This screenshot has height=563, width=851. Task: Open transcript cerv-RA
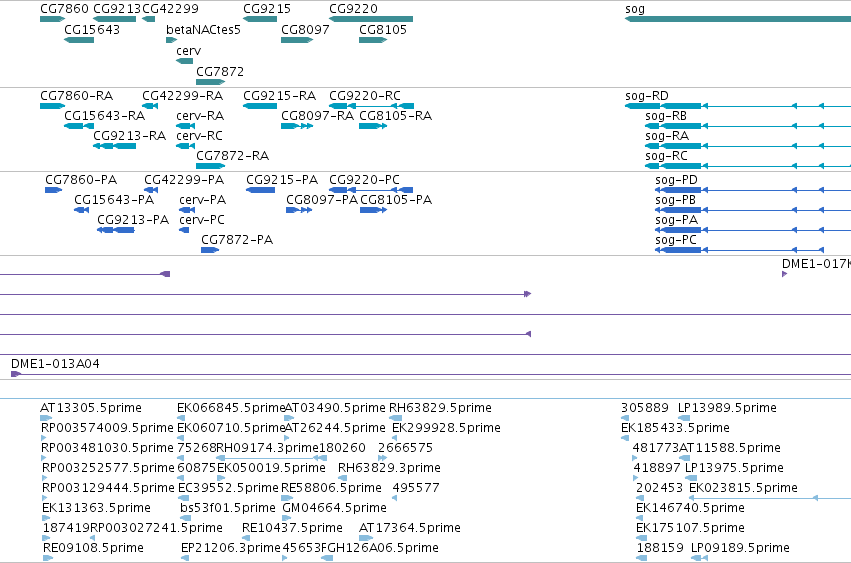coord(200,116)
